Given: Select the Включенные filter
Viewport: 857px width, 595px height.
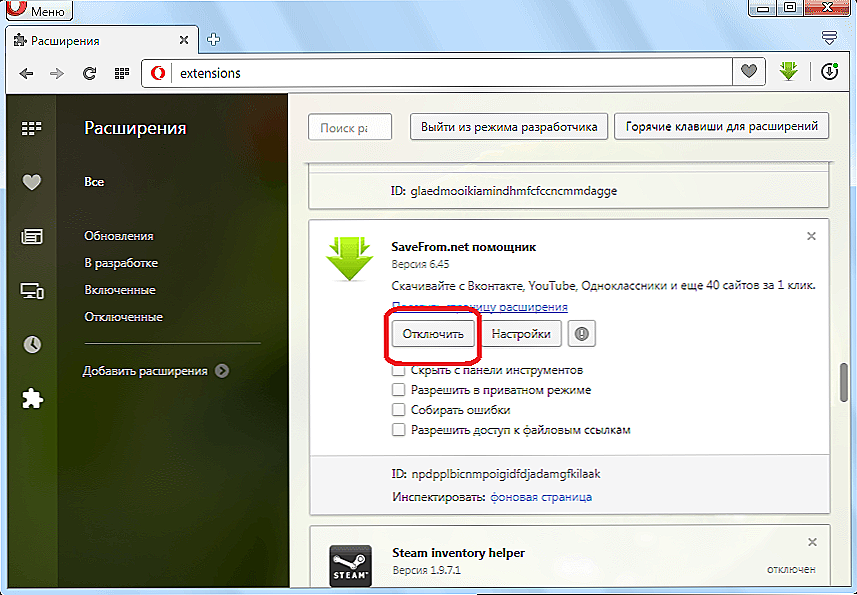Looking at the screenshot, I should [x=120, y=290].
